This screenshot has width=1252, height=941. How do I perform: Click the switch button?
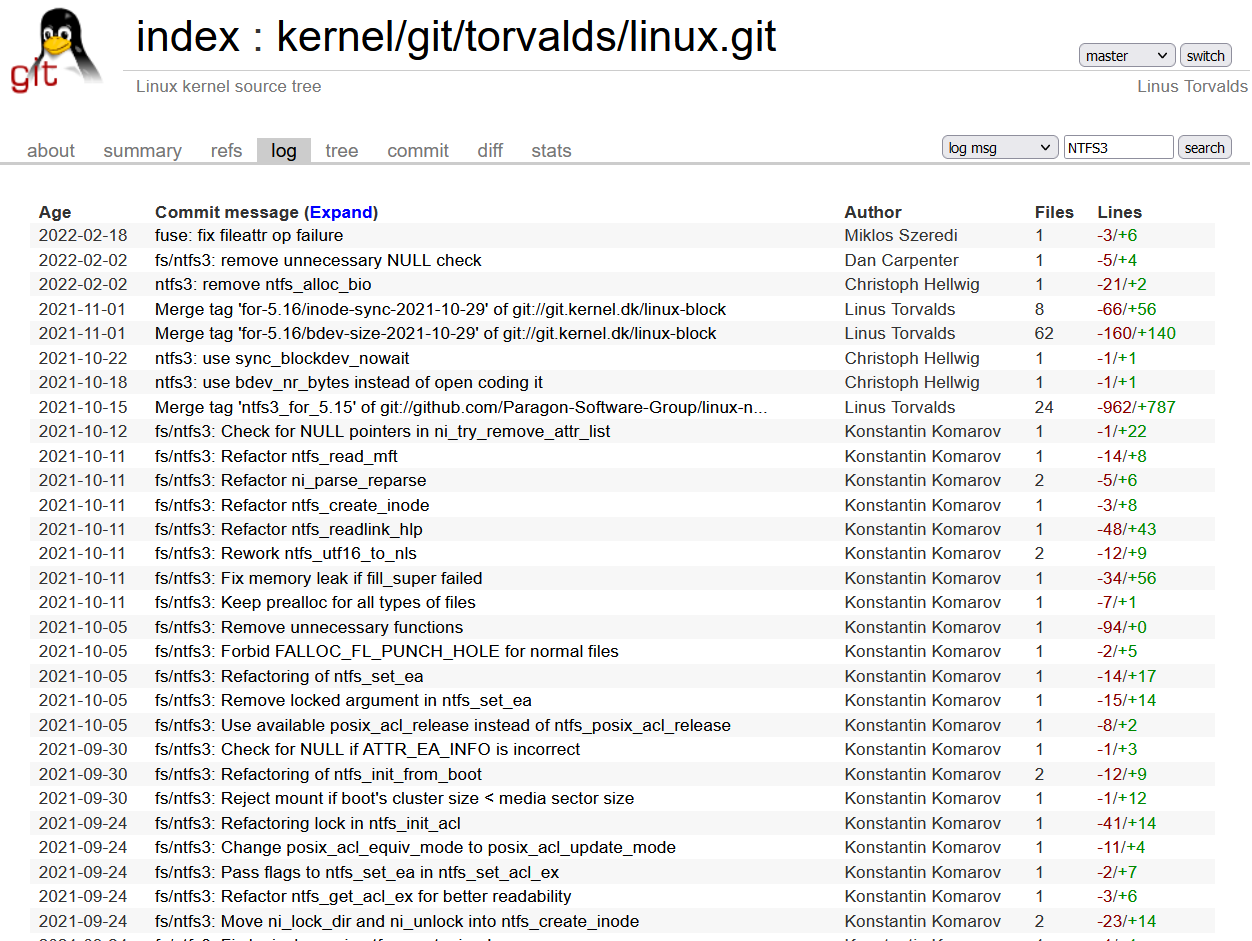coord(1205,56)
